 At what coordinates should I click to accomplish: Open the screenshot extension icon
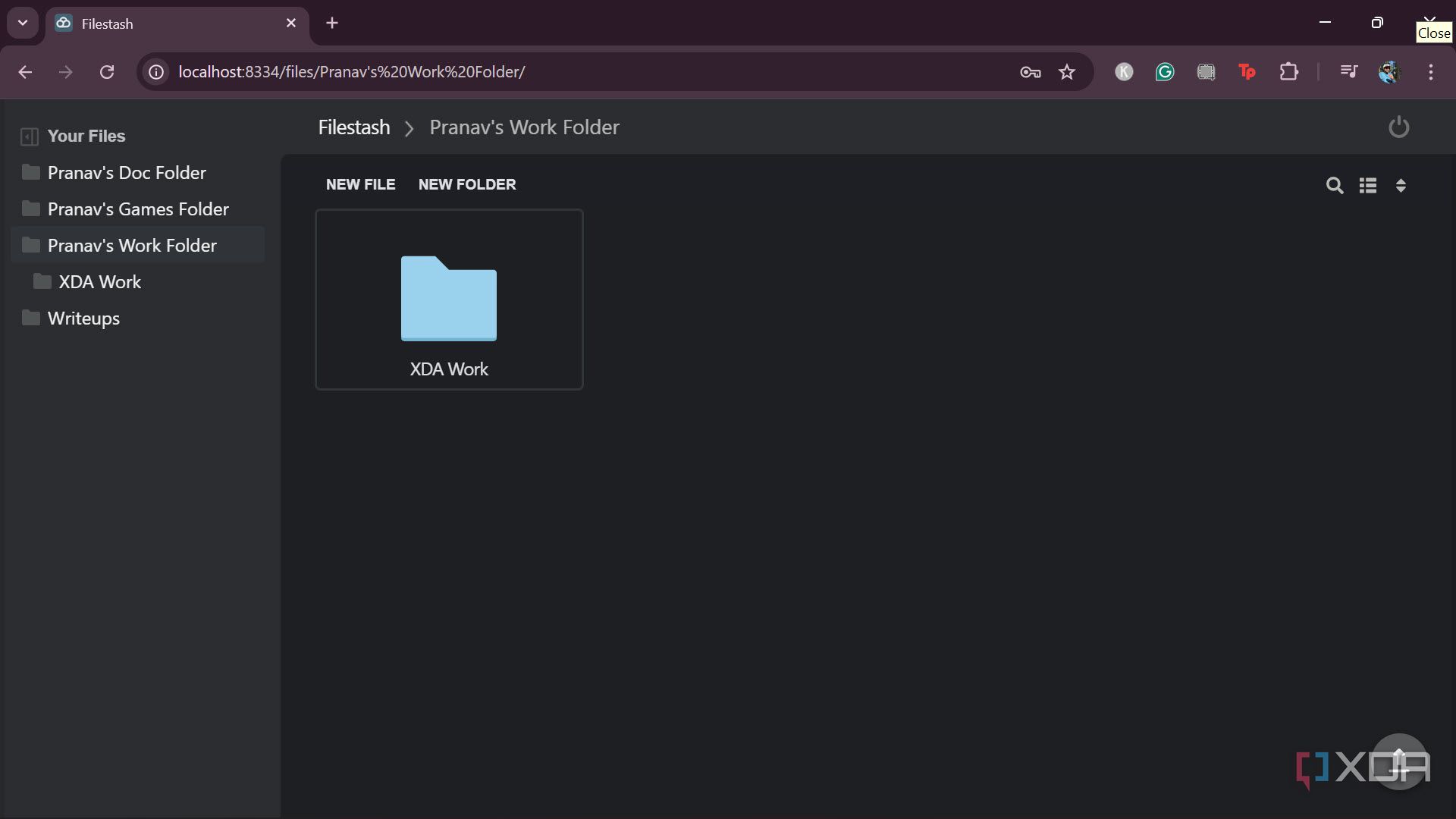coord(1206,72)
